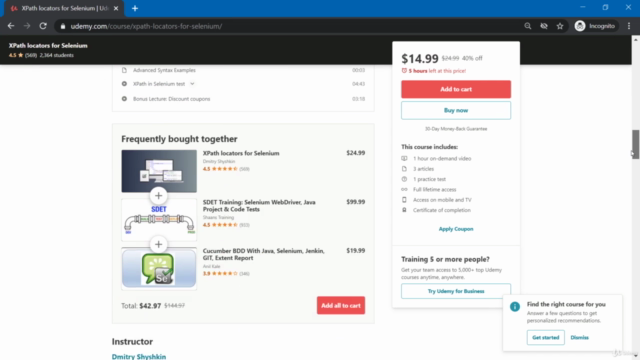Click the browser forward arrow
The height and width of the screenshot is (360, 640).
(27, 26)
